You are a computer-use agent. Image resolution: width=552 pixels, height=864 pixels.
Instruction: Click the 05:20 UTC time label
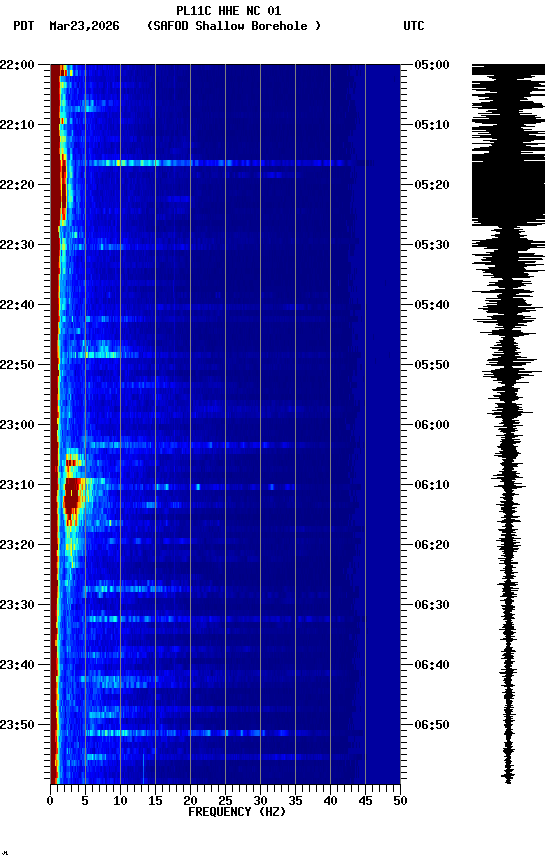point(432,185)
